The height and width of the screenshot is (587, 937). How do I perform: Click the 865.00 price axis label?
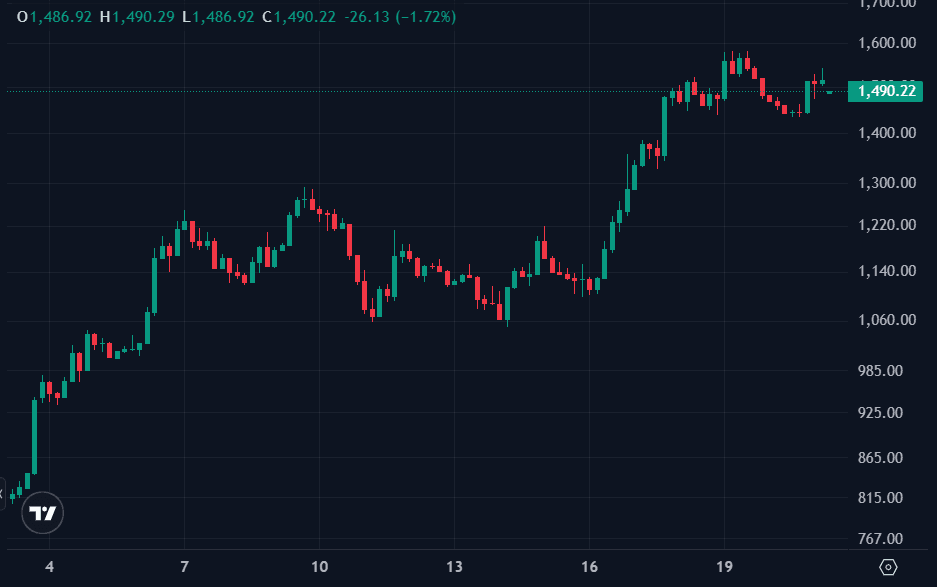pyautogui.click(x=880, y=458)
